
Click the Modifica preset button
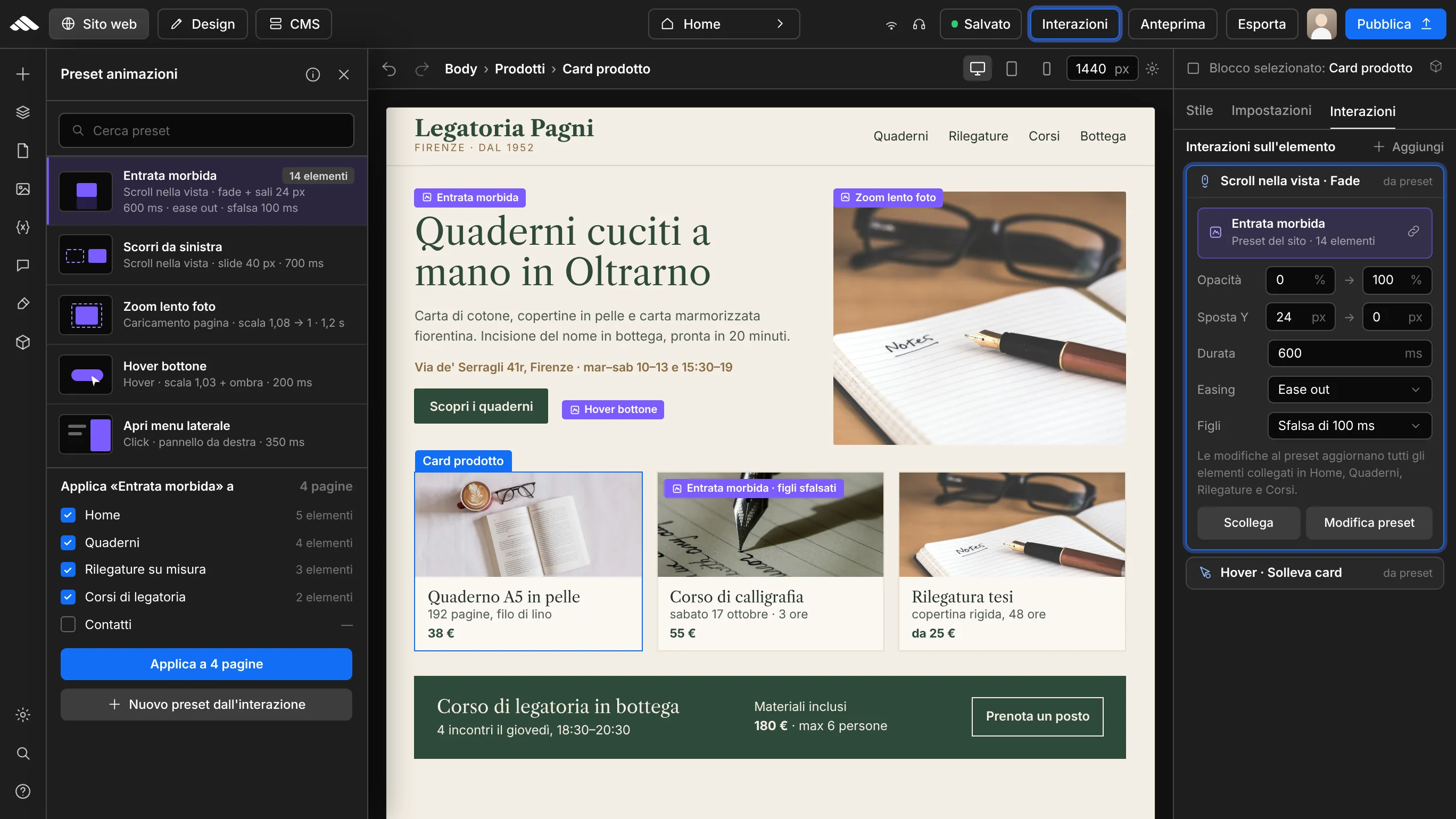1369,523
